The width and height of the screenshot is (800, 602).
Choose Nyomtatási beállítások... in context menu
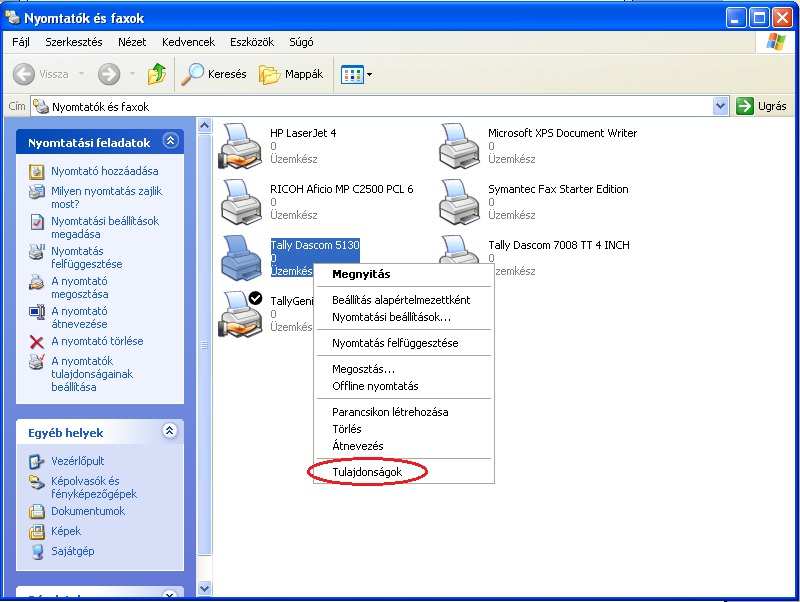404,317
